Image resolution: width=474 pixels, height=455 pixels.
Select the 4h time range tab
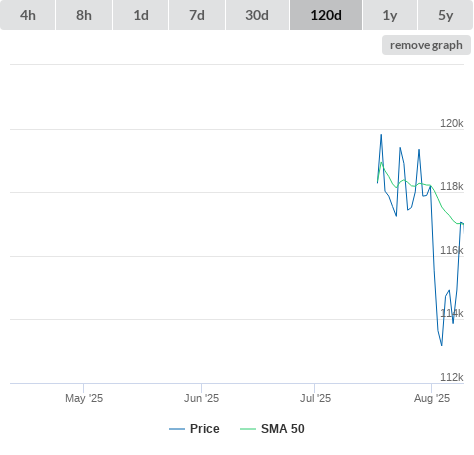28,15
